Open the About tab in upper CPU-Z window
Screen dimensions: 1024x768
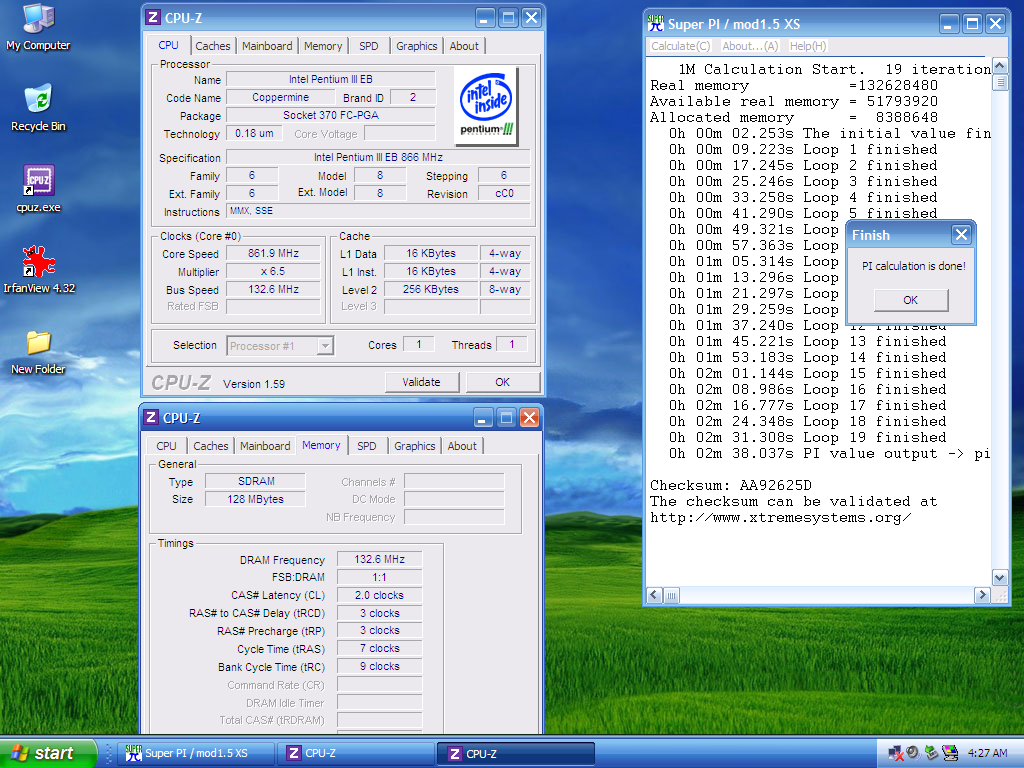pos(464,46)
